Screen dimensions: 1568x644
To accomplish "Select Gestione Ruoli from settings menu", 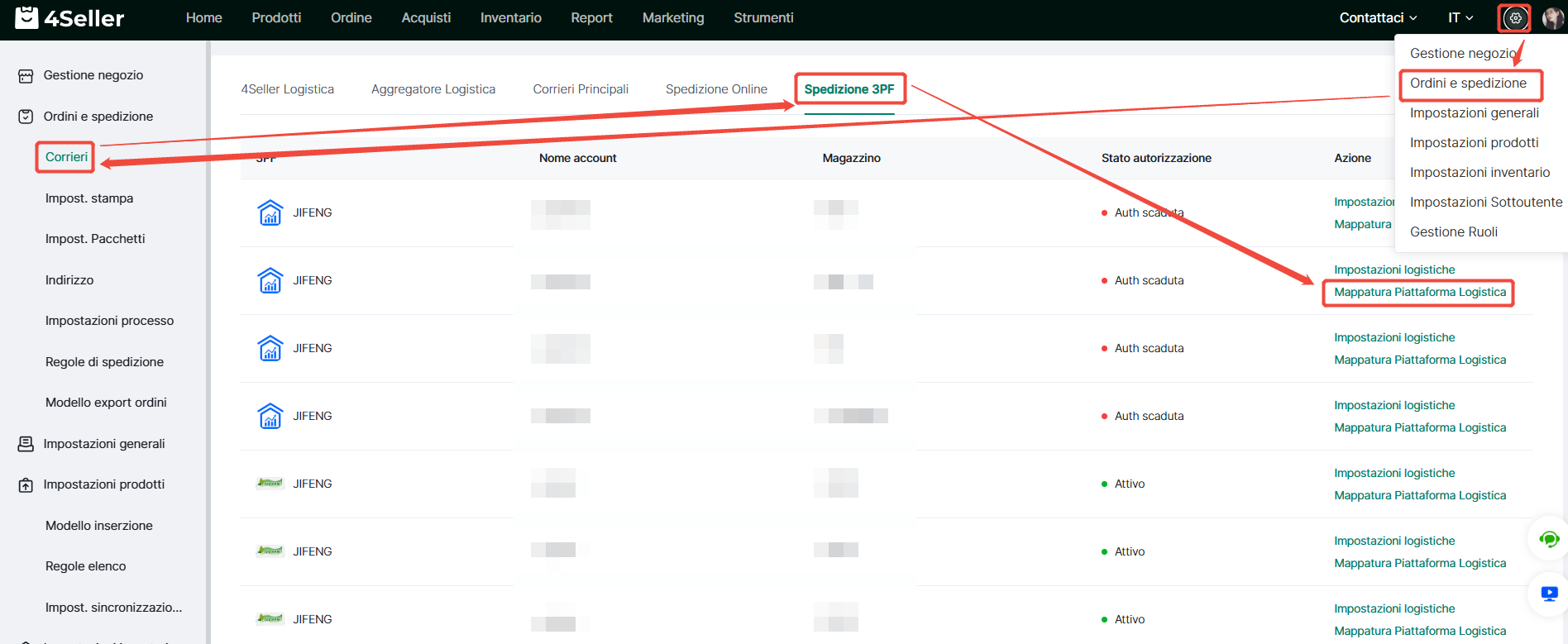I will (x=1453, y=232).
